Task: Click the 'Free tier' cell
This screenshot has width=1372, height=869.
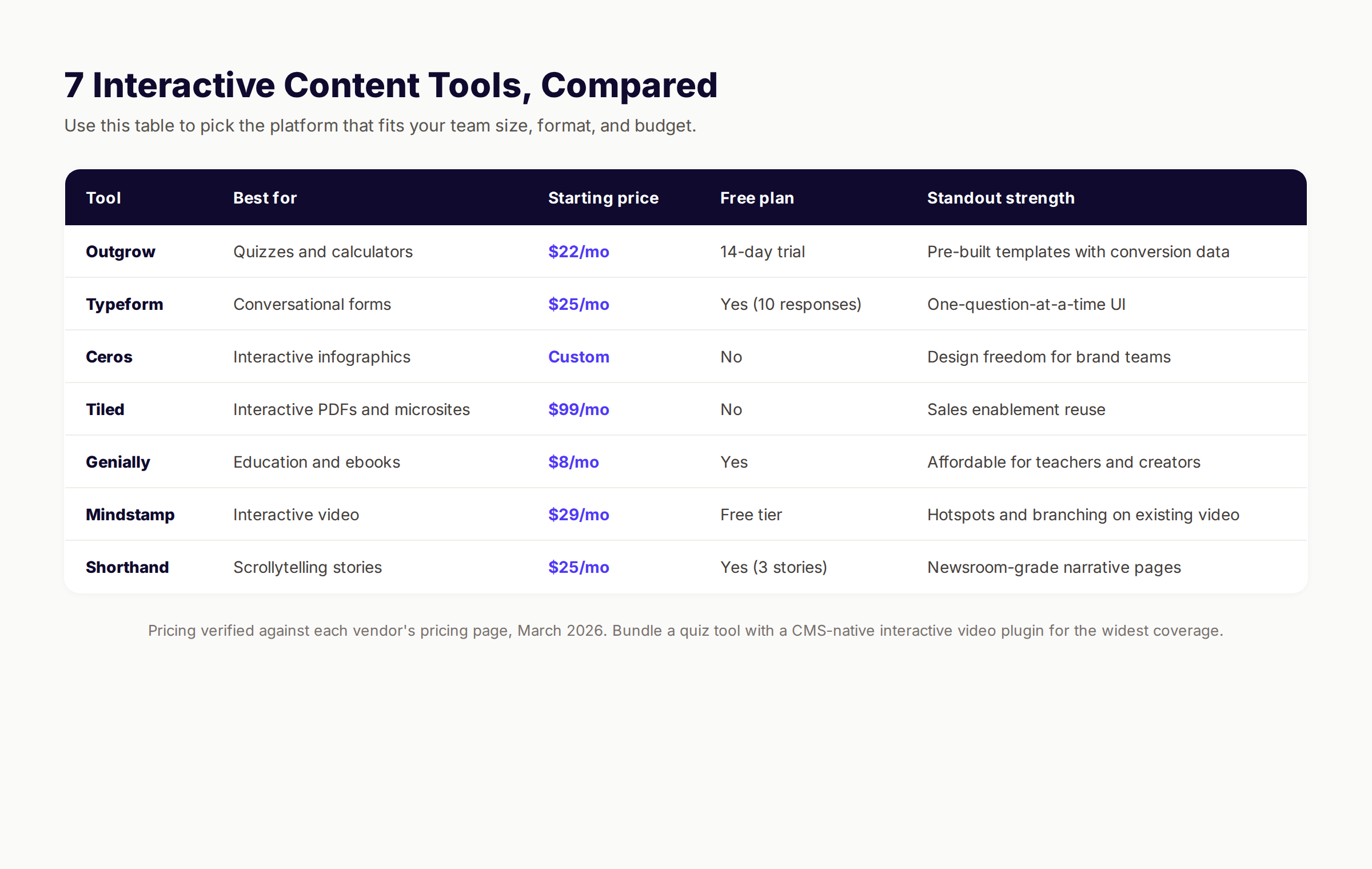Action: coord(751,515)
